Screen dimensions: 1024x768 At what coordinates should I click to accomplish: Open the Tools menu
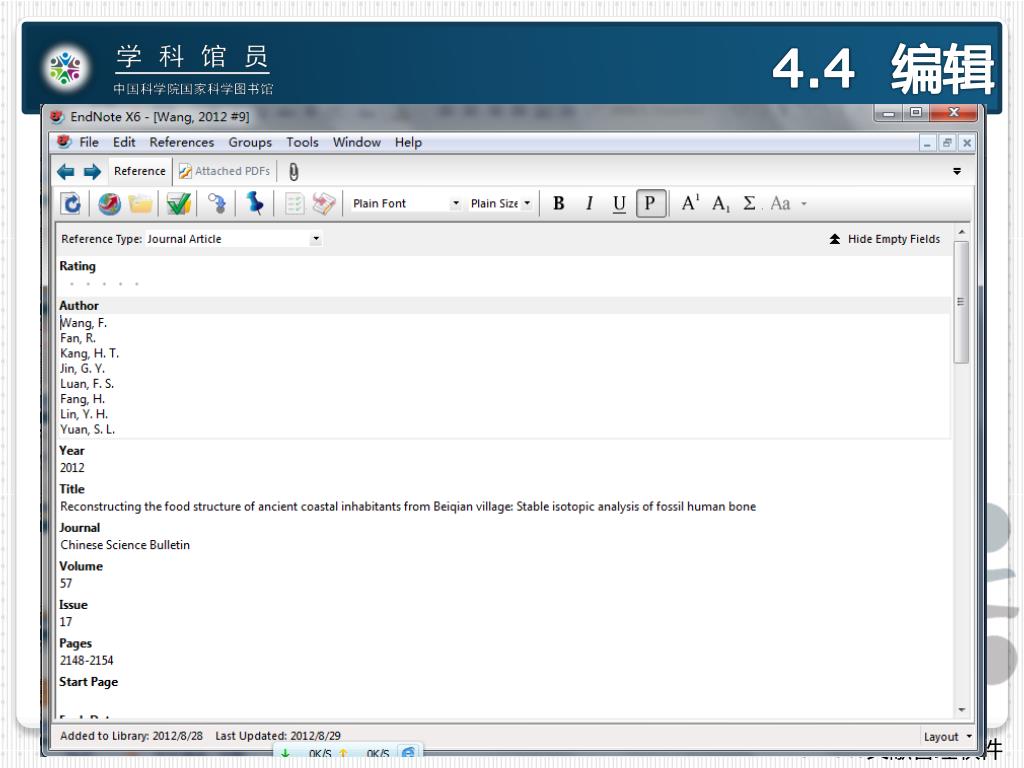tap(302, 142)
